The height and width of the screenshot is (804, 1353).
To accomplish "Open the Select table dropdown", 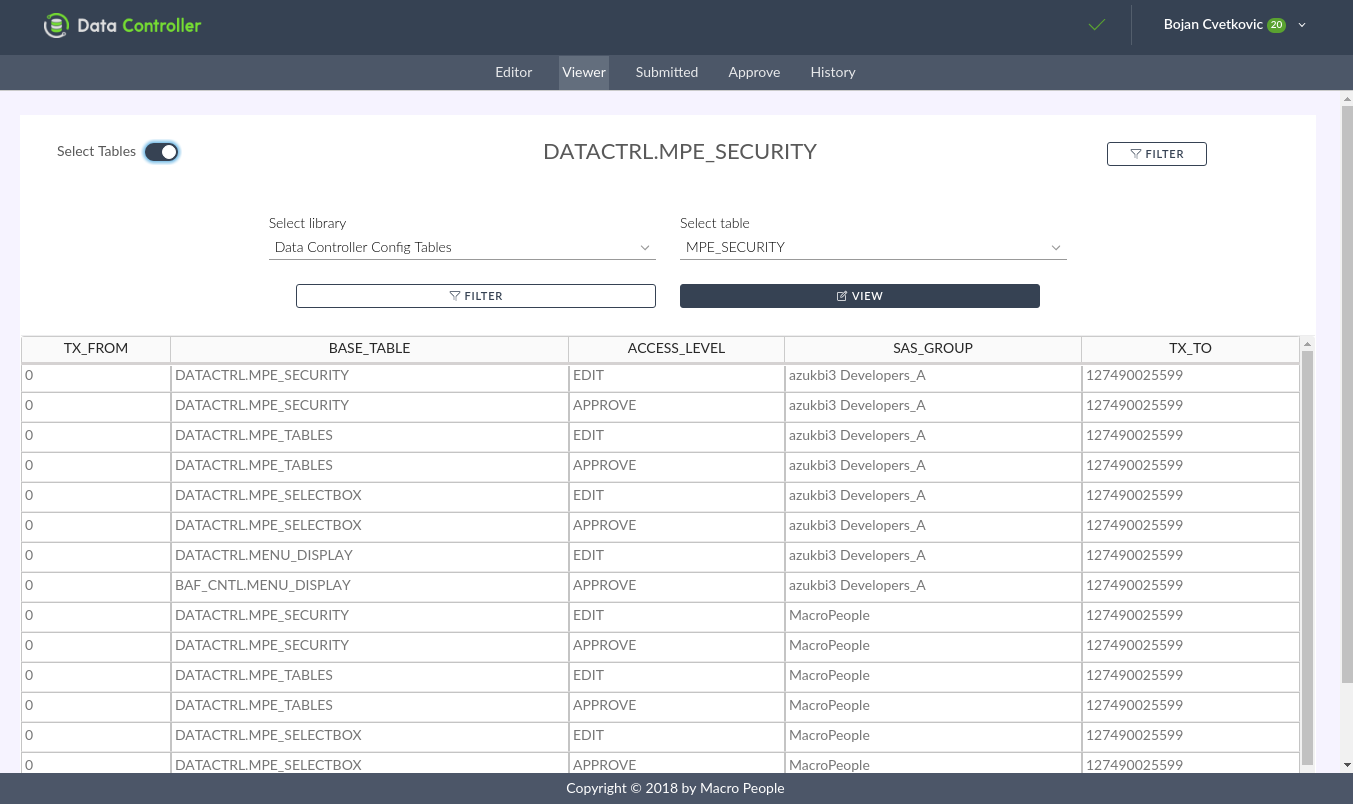I will click(x=872, y=247).
